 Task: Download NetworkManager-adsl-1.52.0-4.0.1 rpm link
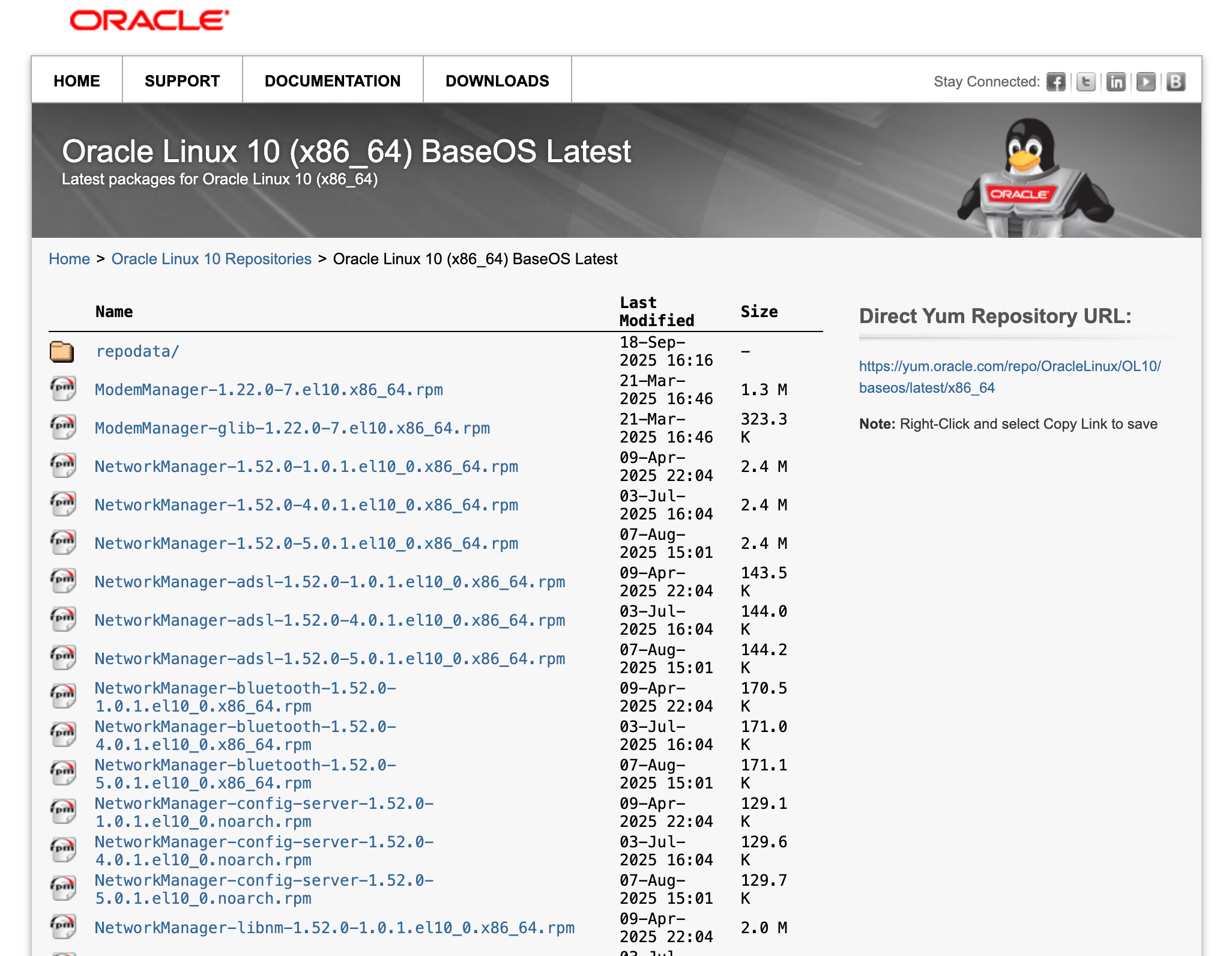pyautogui.click(x=330, y=620)
